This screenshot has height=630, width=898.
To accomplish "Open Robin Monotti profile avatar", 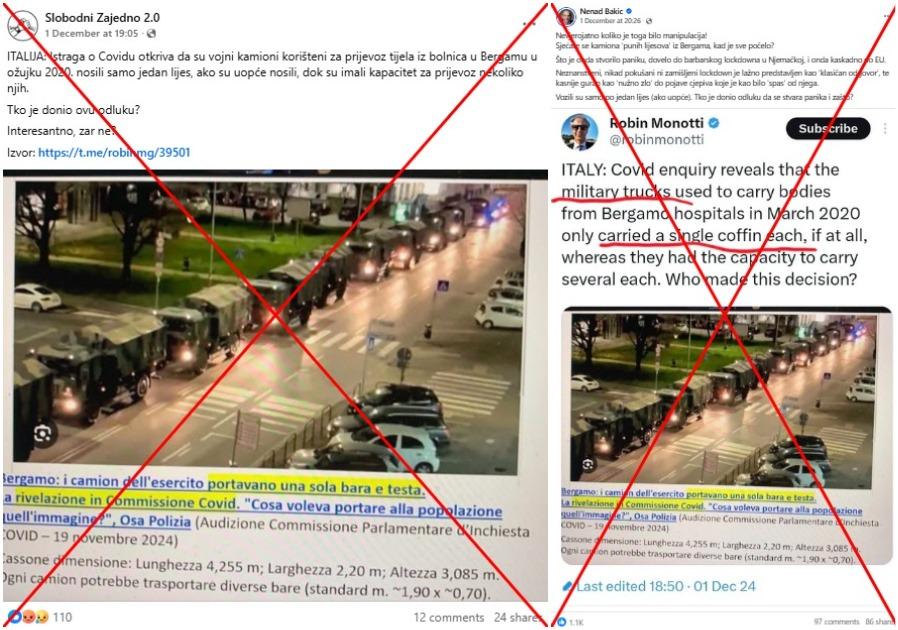I will coord(580,132).
